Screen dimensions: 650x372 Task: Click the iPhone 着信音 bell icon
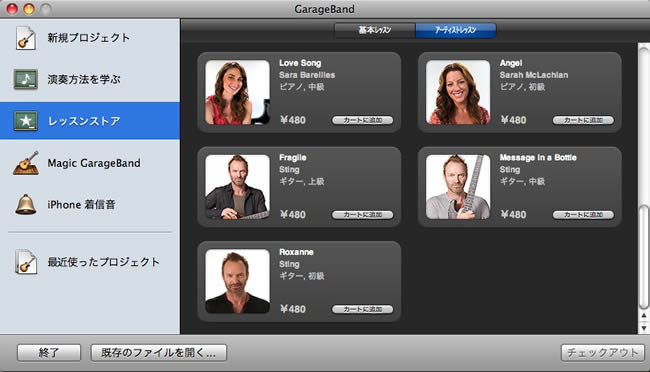point(26,204)
